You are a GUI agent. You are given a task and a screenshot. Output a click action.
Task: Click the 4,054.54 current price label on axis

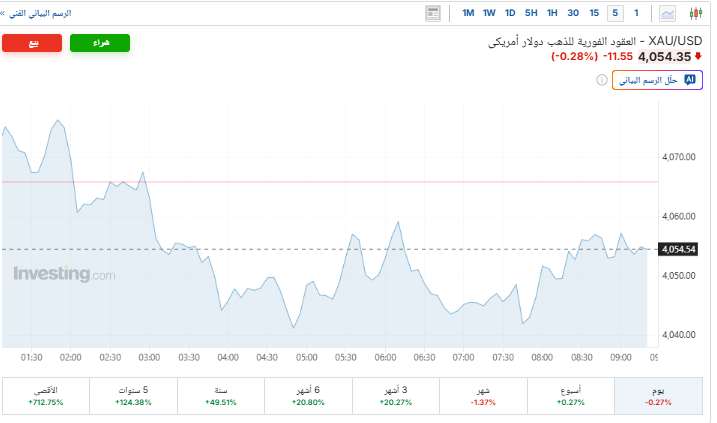click(x=679, y=249)
